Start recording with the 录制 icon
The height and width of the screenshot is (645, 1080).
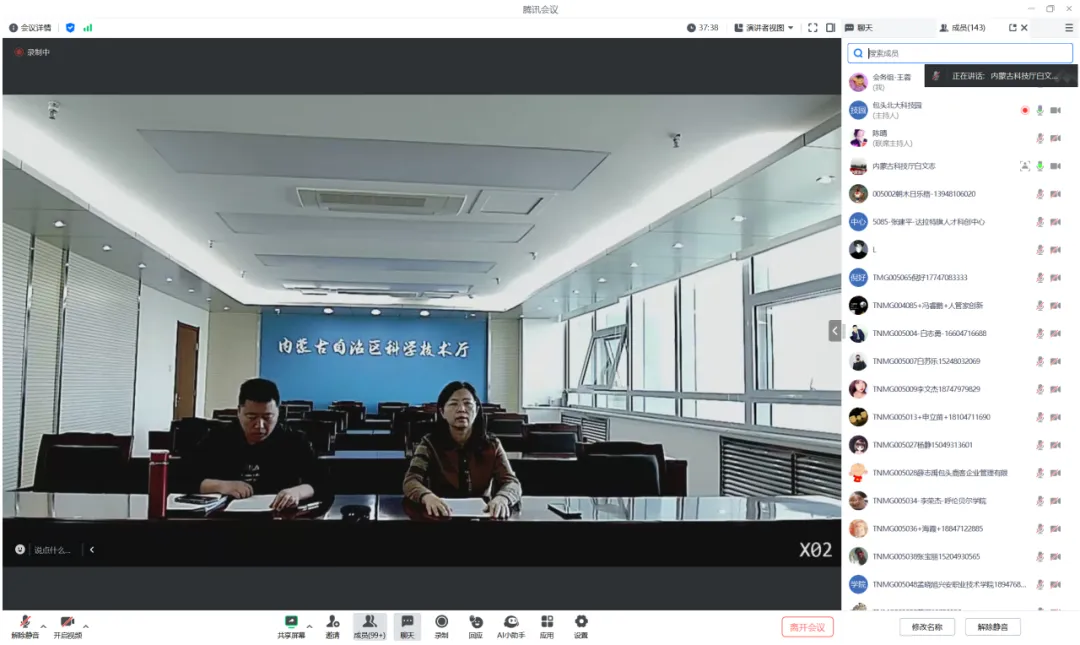pos(440,624)
